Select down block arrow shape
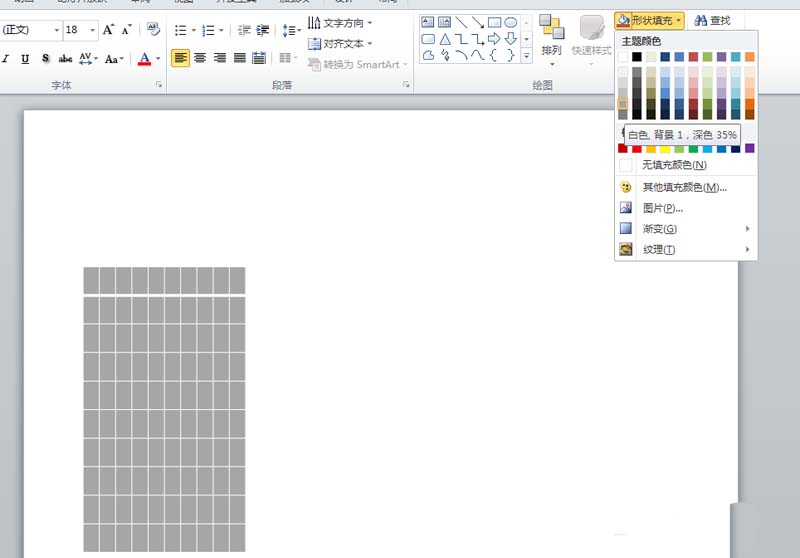The width and height of the screenshot is (800, 558). [x=510, y=39]
